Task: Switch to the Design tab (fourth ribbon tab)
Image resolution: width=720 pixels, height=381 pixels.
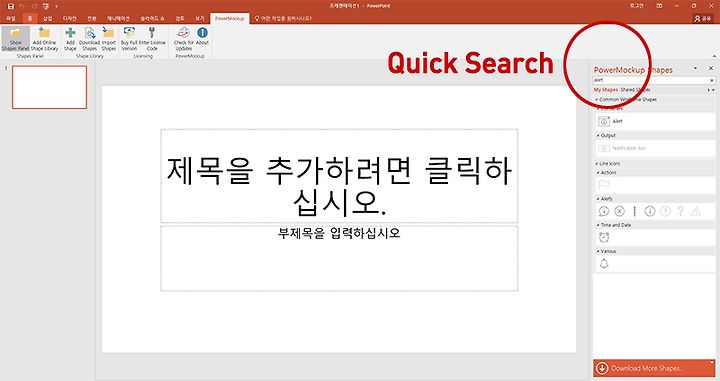Action: click(x=69, y=18)
